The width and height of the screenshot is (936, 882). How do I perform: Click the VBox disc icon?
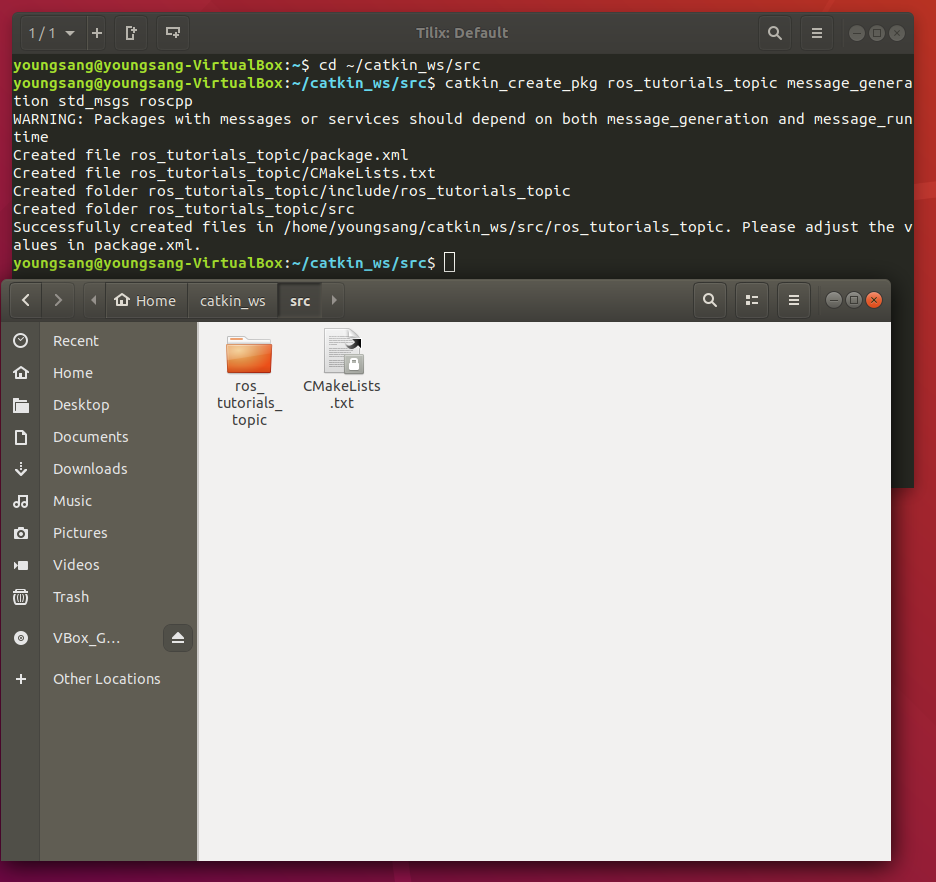[21, 639]
